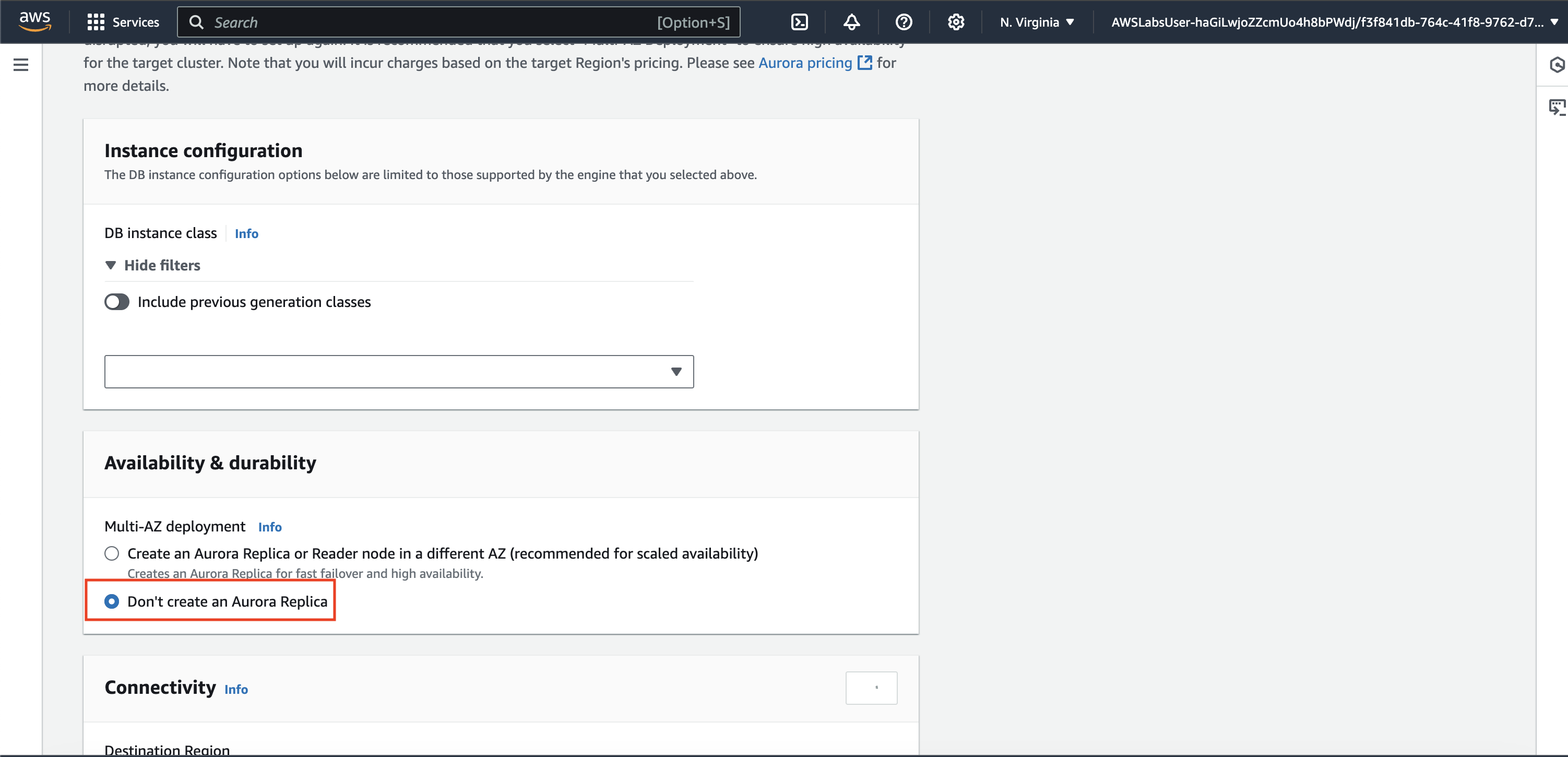Select Don't create an Aurora Replica
Screen dimensions: 1568x757
coord(111,601)
